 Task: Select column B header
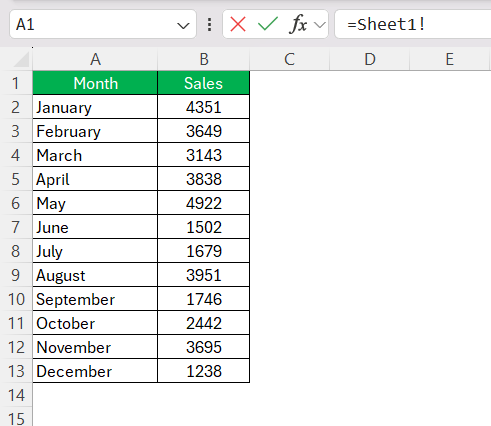[x=204, y=59]
